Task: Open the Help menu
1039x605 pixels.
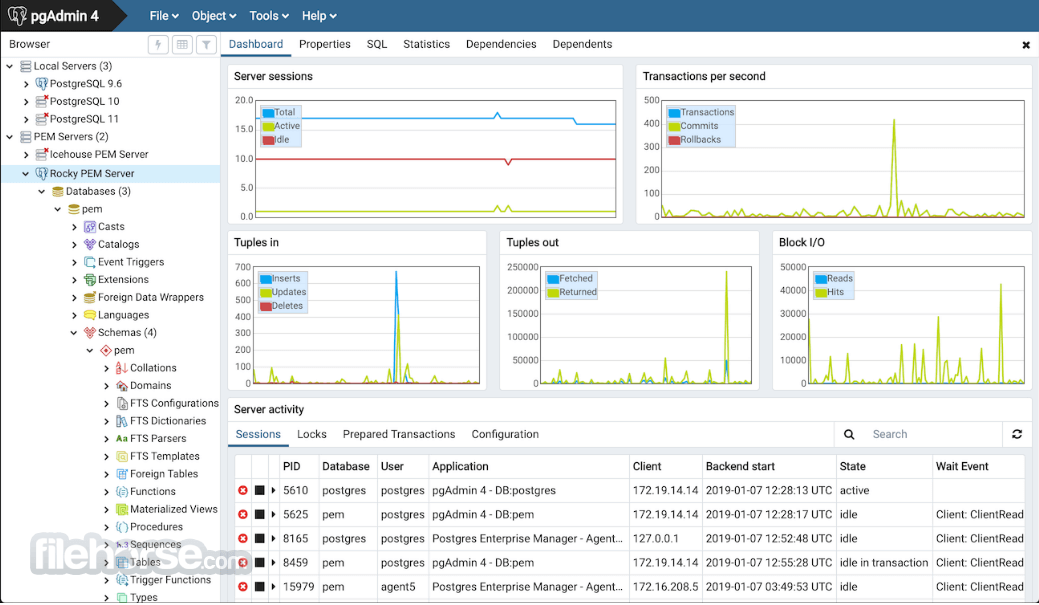Action: 319,16
